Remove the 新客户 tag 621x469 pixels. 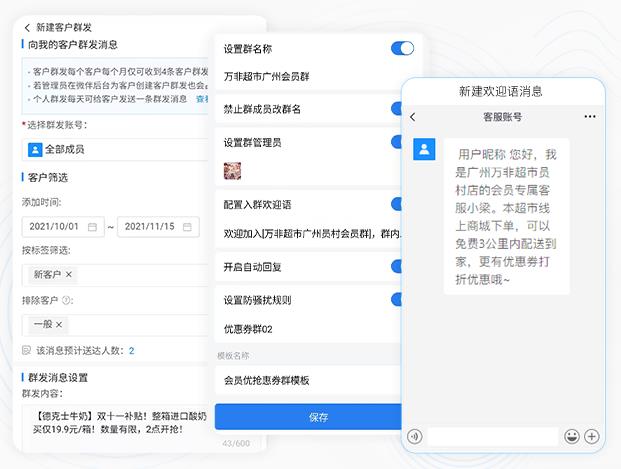(69, 274)
